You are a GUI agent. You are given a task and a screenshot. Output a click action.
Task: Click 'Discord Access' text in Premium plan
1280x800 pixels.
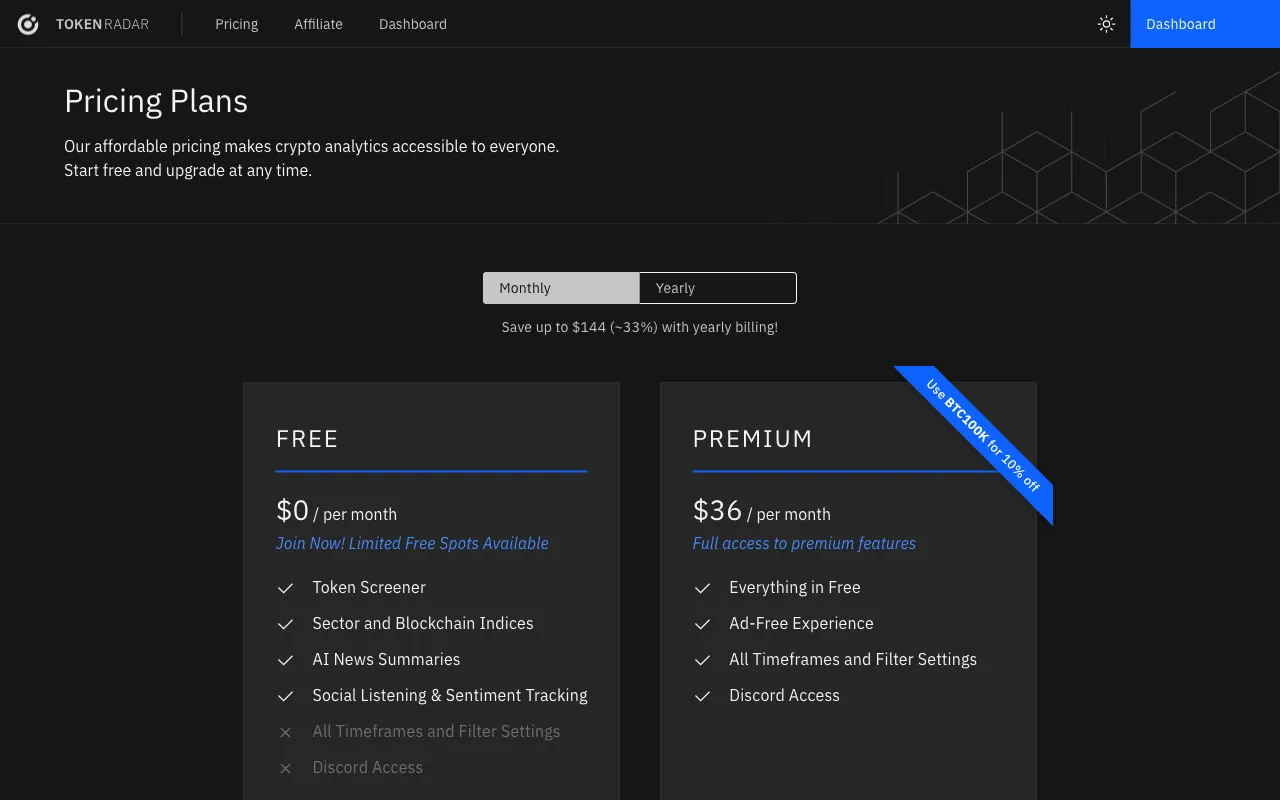click(x=784, y=695)
